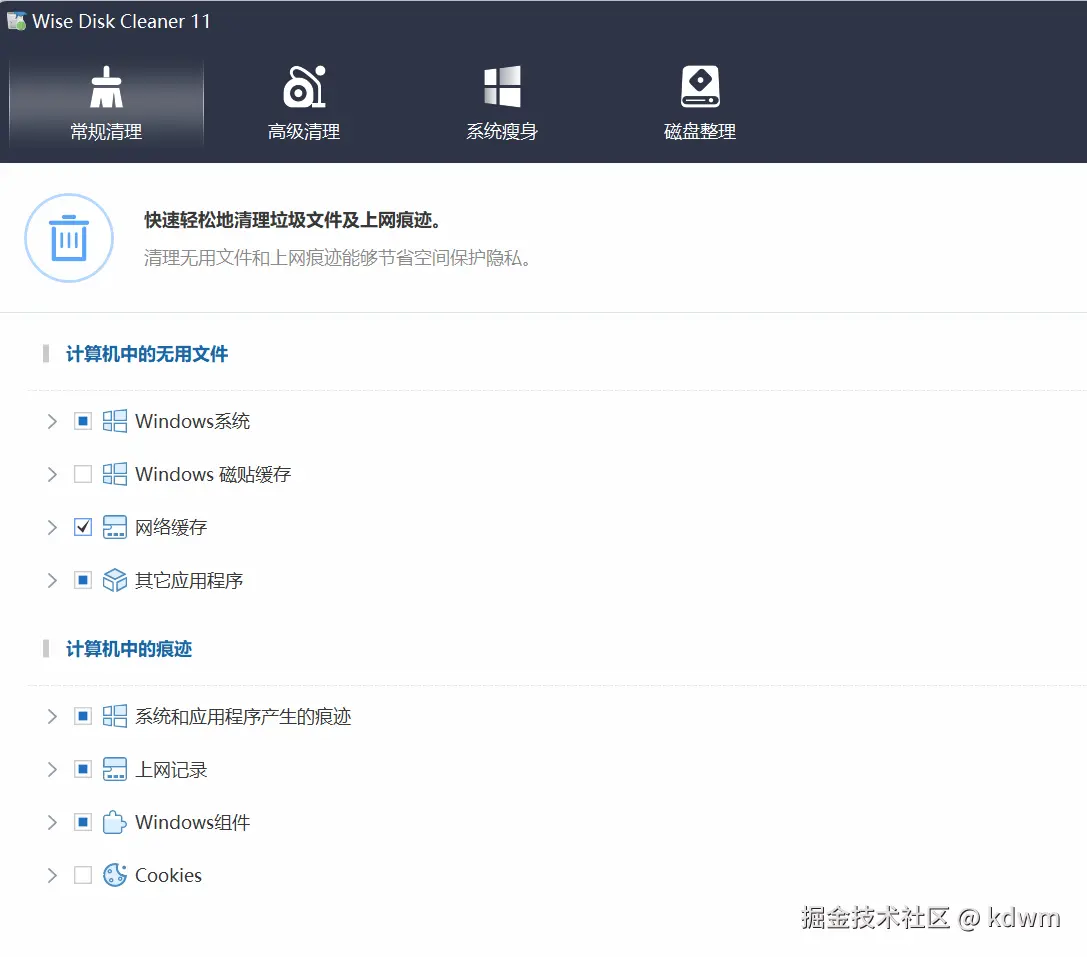Uncheck the 网络缓存 checkbox

83,527
